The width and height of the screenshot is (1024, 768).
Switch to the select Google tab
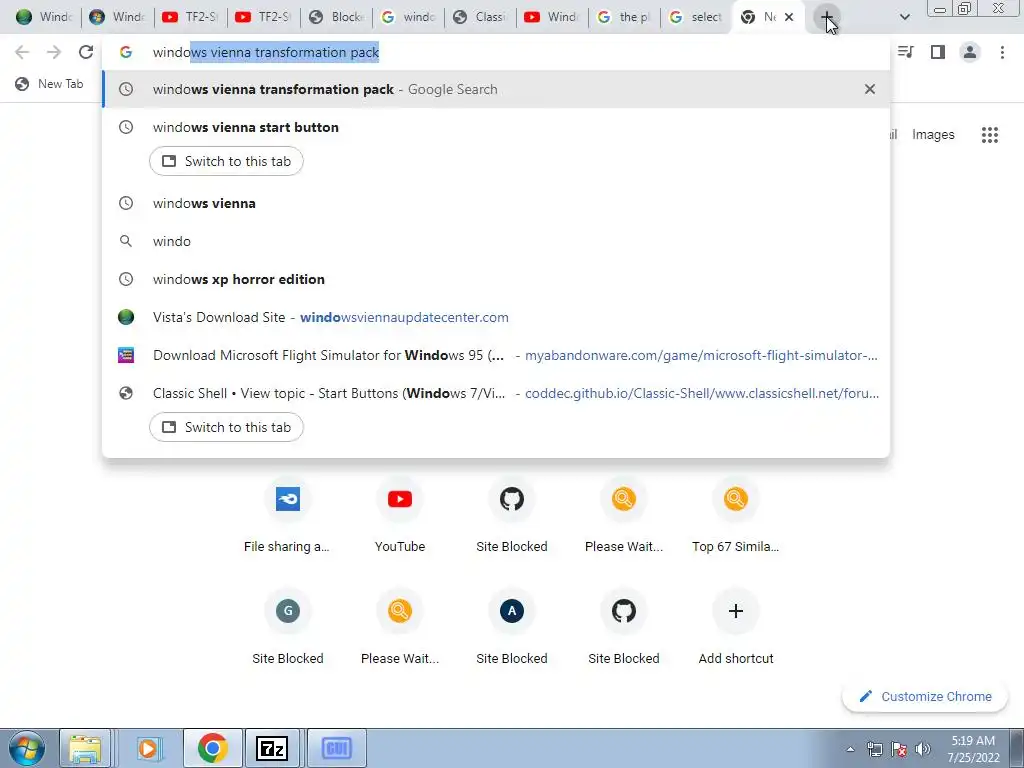pos(696,17)
